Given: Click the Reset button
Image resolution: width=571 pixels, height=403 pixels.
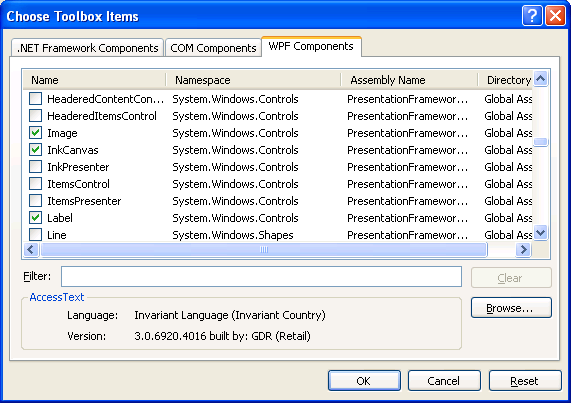Looking at the screenshot, I should (x=525, y=381).
